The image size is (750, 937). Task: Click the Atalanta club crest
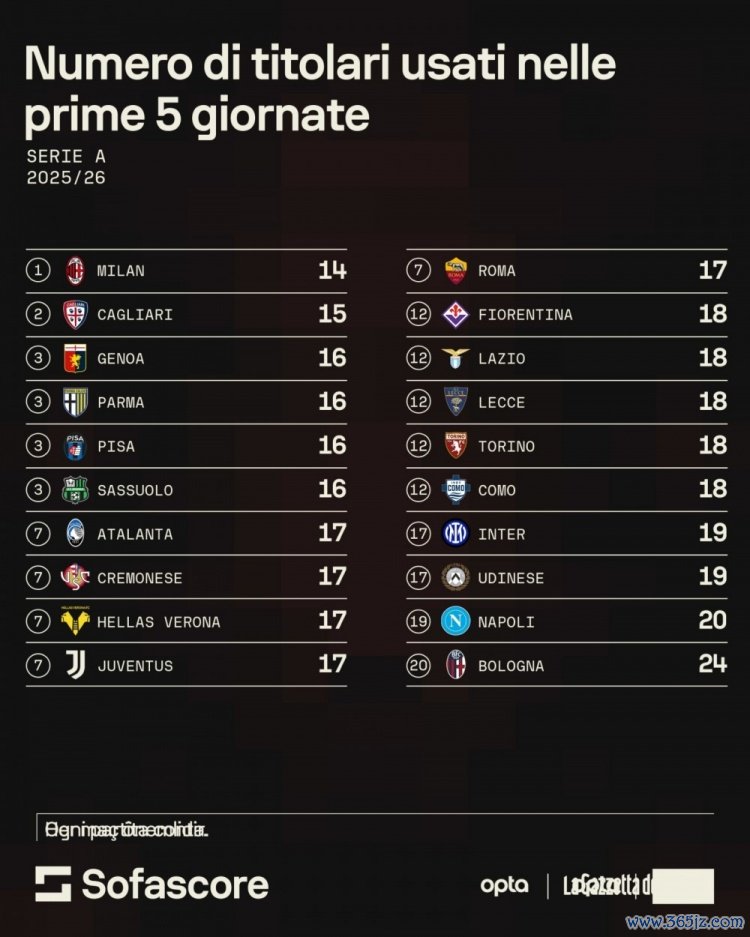[75, 533]
